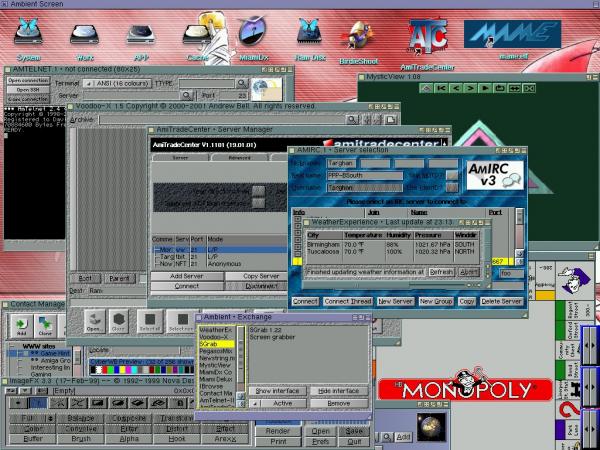
Task: Switch to the AmiTradeCenter Advanced tab
Action: click(240, 157)
